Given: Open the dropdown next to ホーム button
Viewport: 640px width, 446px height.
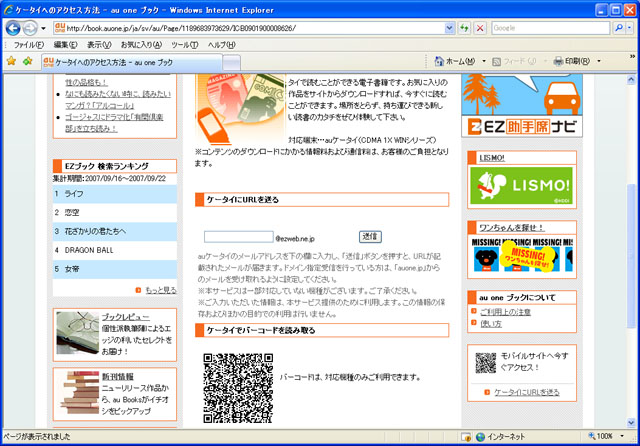Looking at the screenshot, I should coord(484,61).
